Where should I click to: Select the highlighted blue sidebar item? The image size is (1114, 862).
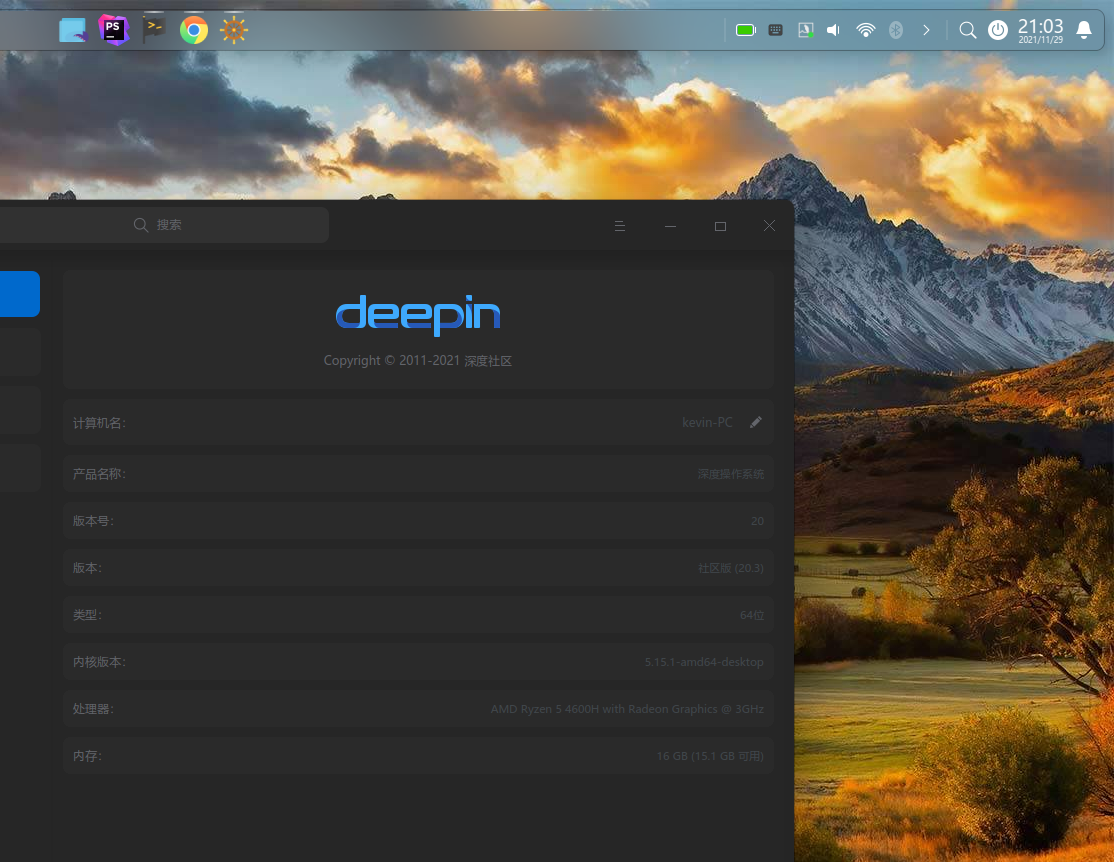(19, 294)
